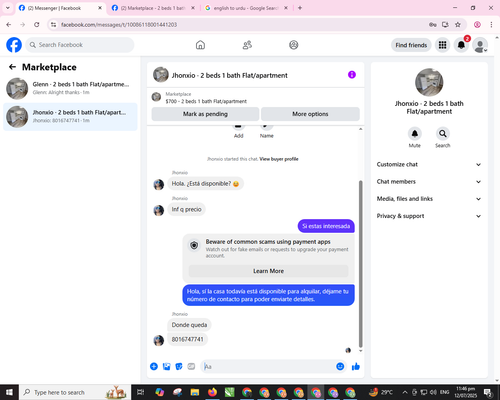Expand the Customize chat section
500x400 pixels.
[429, 164]
